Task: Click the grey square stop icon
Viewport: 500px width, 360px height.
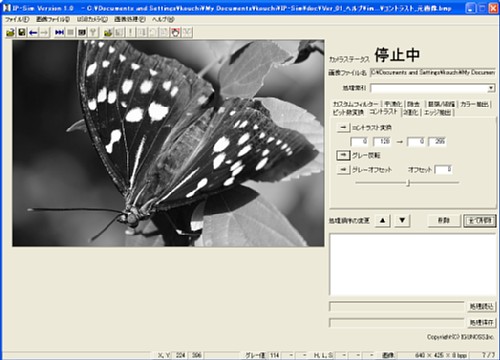Action: click(71, 32)
